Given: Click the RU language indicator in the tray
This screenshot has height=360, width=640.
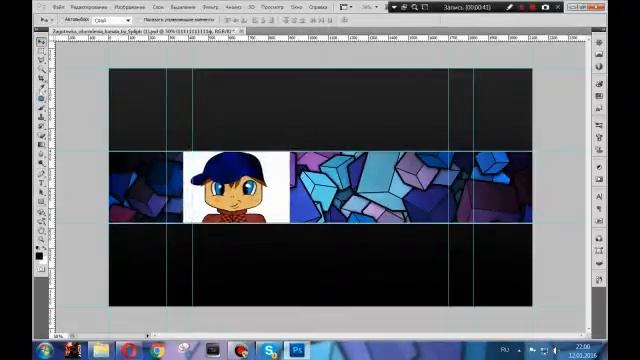Looking at the screenshot, I should click(x=505, y=350).
